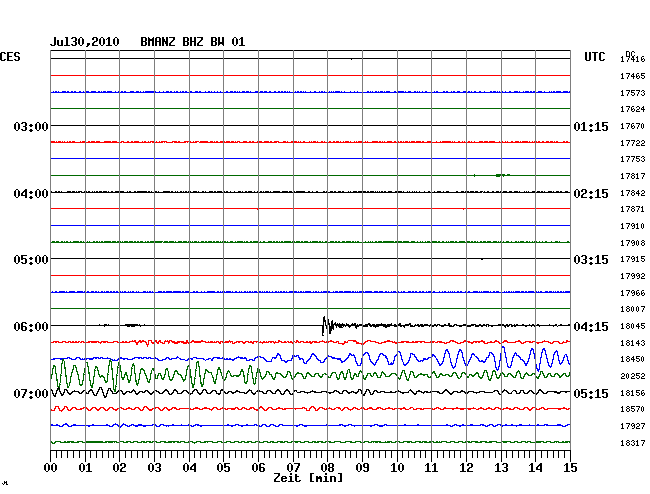Click the DC value "17908"

633,243
